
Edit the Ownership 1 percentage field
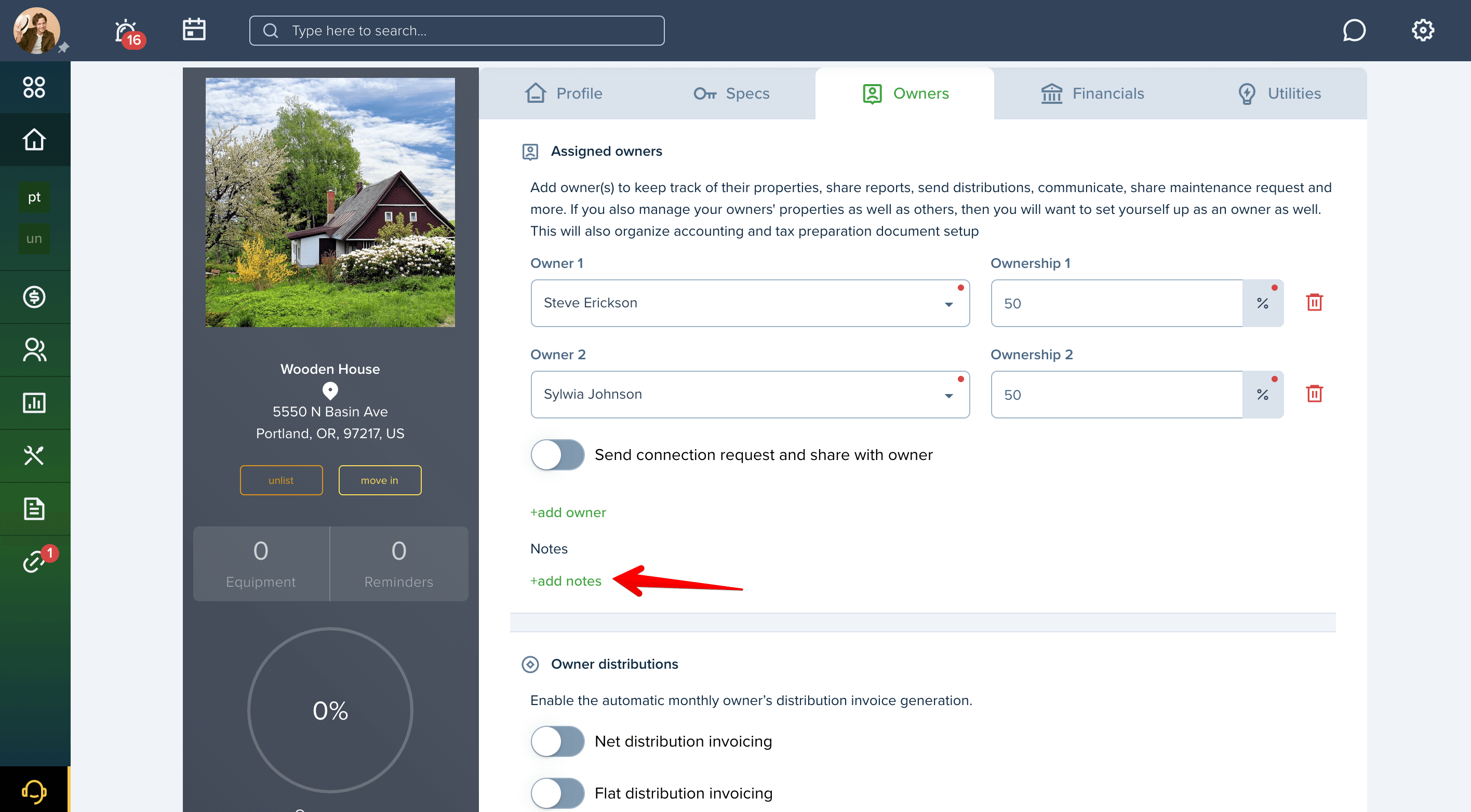(x=1116, y=303)
